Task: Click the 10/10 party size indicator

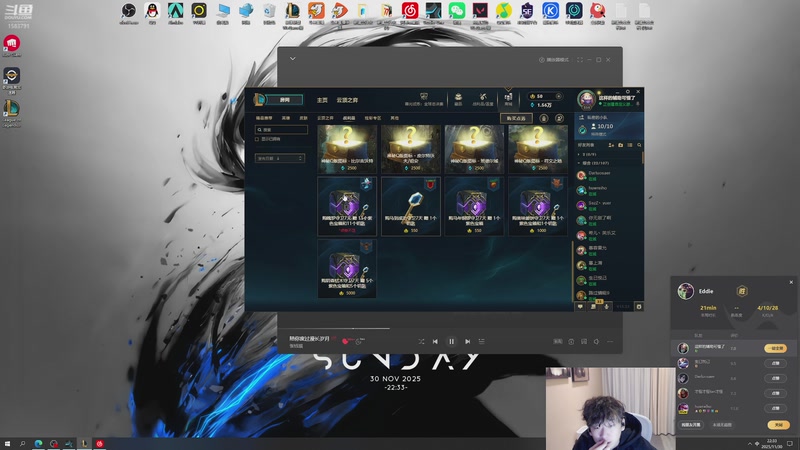Action: click(602, 126)
